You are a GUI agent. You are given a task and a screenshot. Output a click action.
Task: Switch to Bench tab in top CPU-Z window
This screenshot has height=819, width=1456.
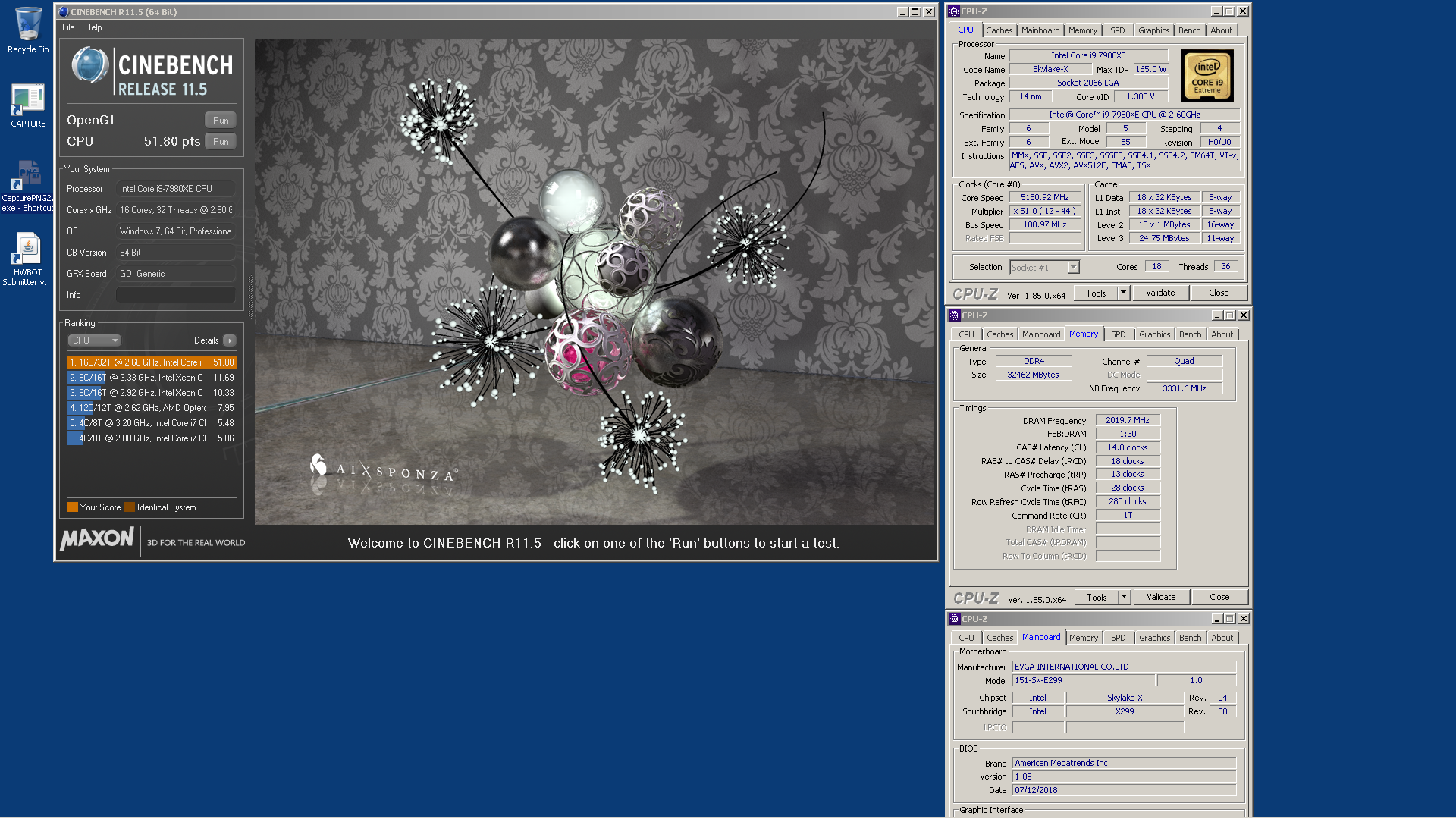click(x=1189, y=30)
